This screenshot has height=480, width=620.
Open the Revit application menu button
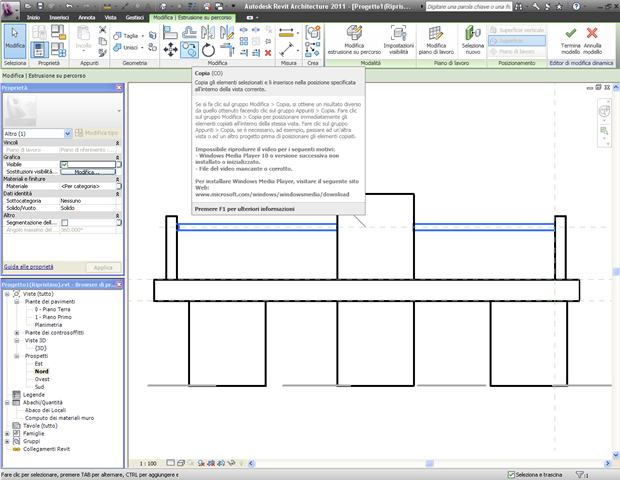pos(10,9)
